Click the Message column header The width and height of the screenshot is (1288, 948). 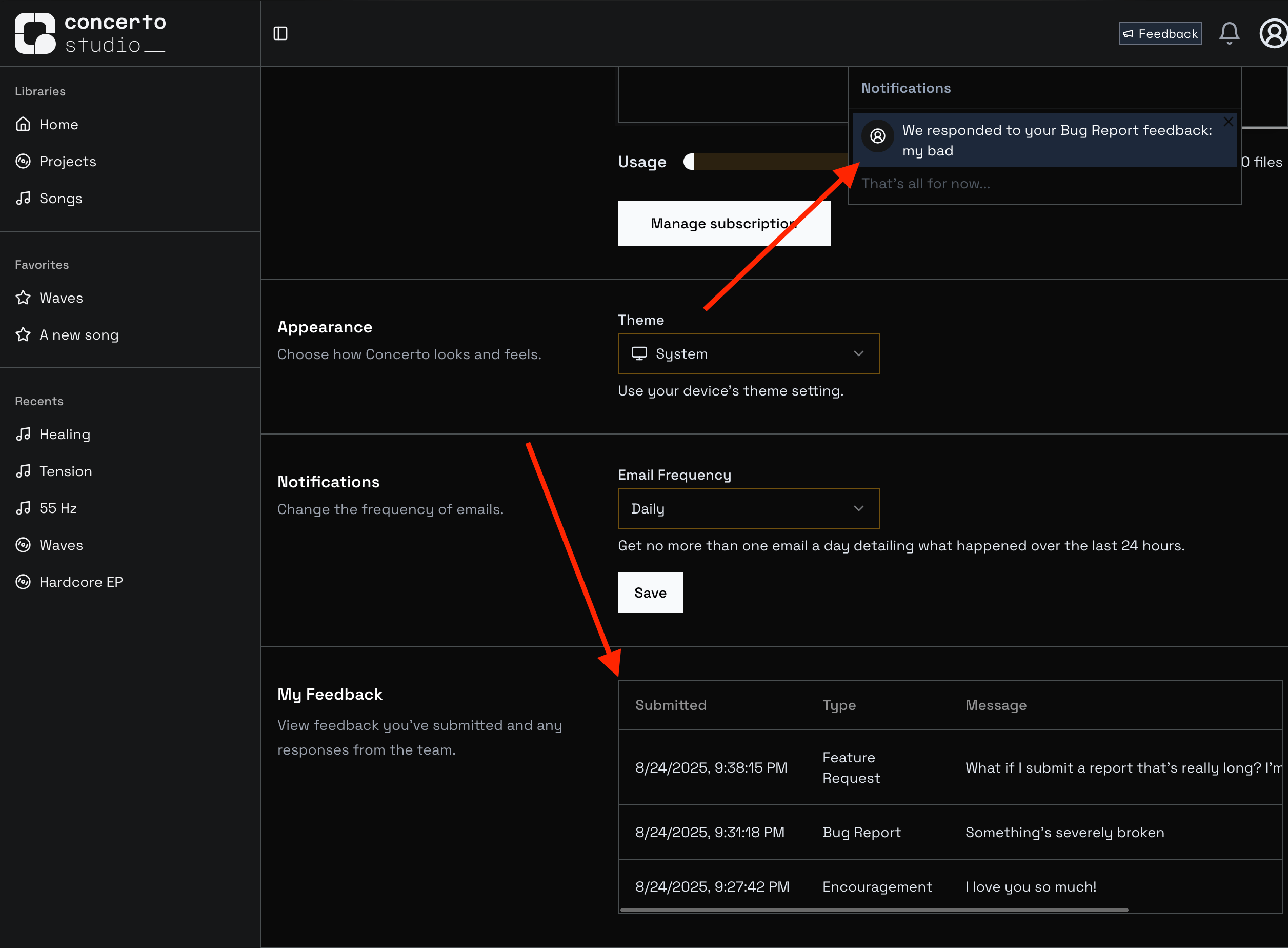click(x=996, y=705)
